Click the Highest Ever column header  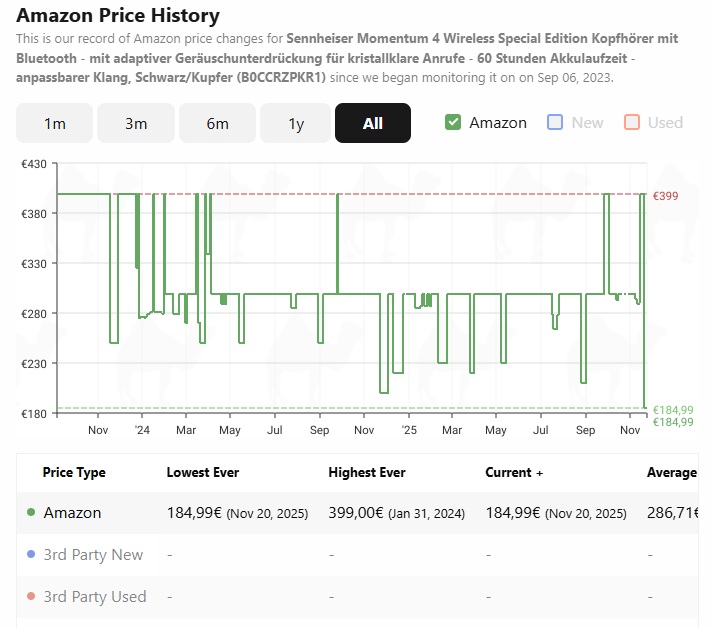point(367,472)
